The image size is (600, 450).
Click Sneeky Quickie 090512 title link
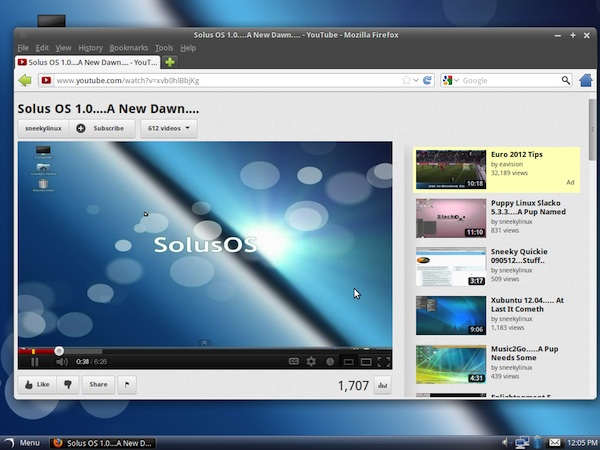coord(519,256)
